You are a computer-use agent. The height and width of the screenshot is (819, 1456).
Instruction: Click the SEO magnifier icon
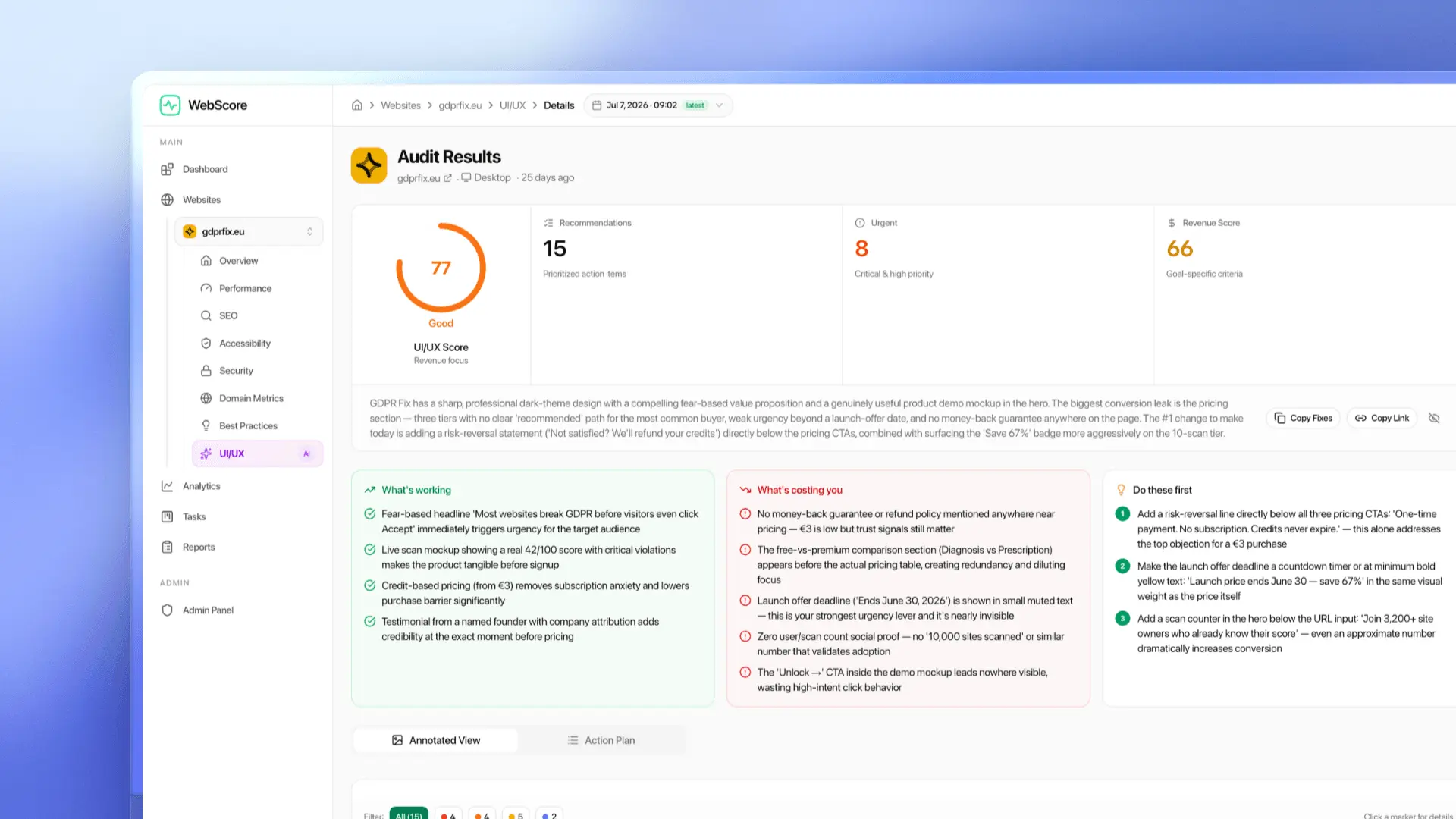coord(206,315)
